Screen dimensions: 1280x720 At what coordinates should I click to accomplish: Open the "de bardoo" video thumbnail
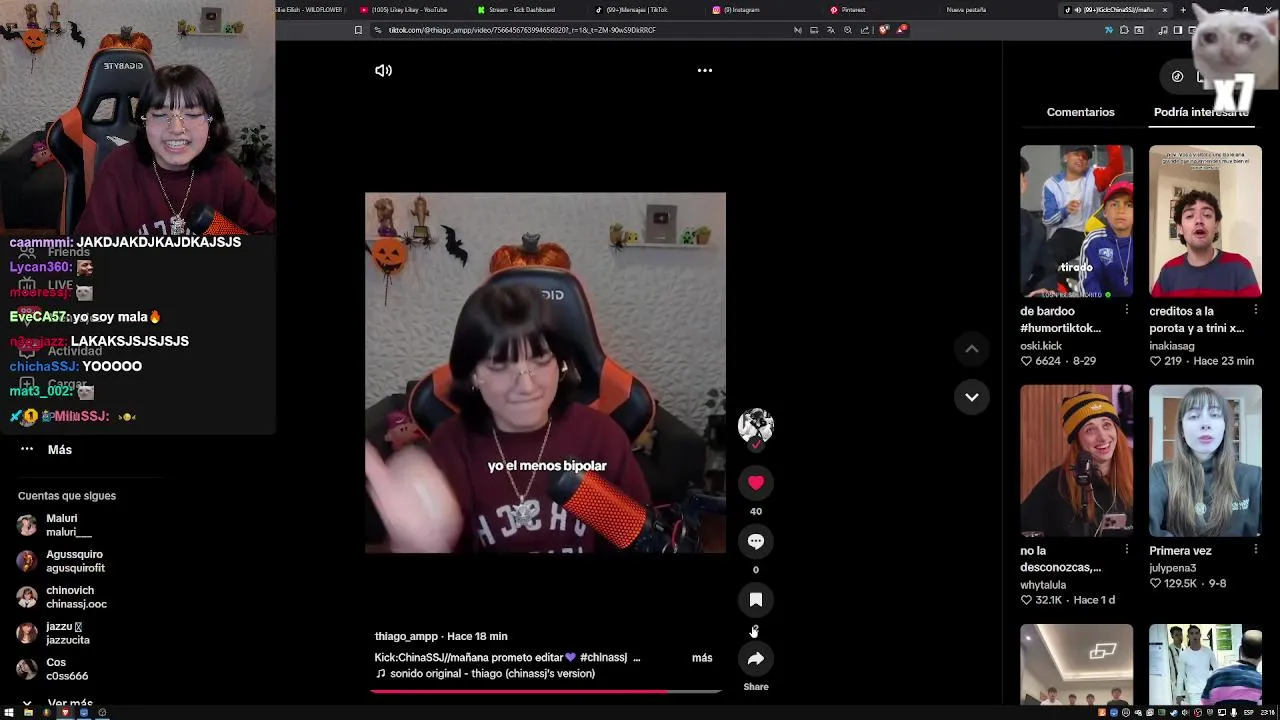(1076, 221)
